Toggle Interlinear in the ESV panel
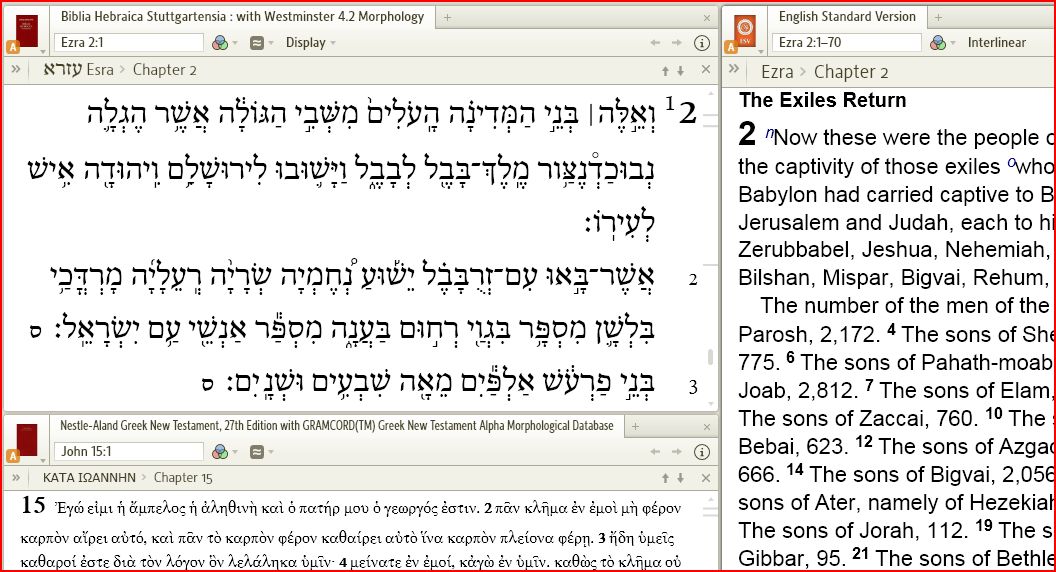 point(997,42)
